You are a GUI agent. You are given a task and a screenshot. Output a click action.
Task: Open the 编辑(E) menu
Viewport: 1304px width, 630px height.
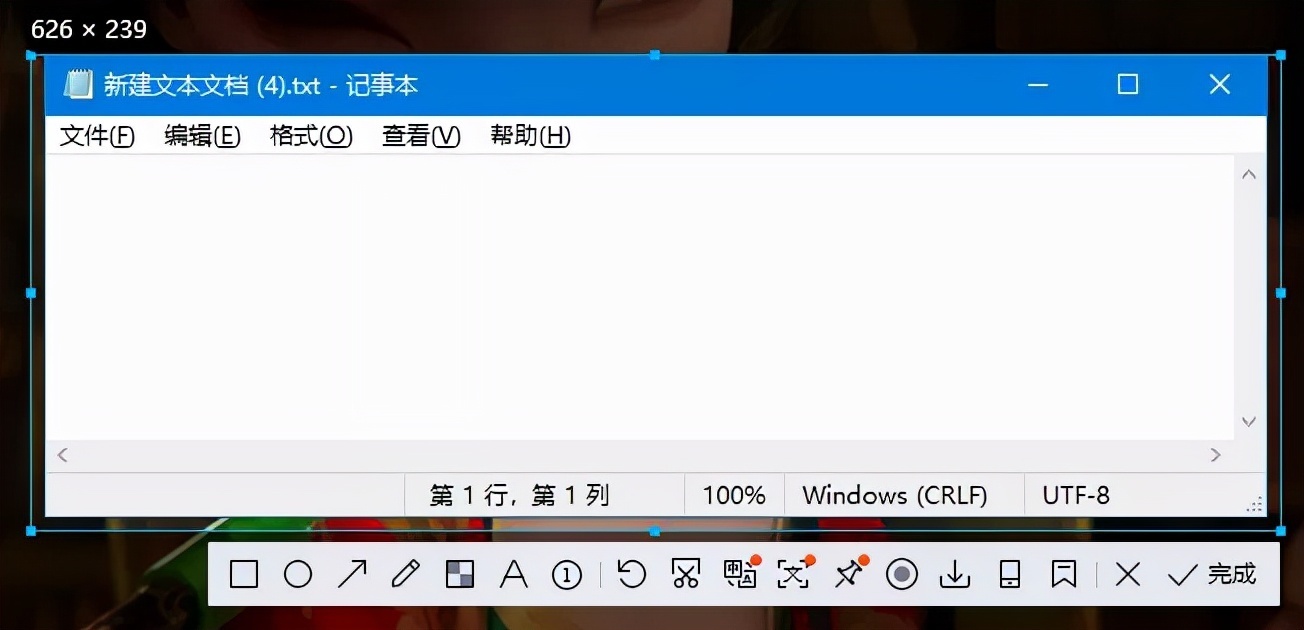click(203, 136)
